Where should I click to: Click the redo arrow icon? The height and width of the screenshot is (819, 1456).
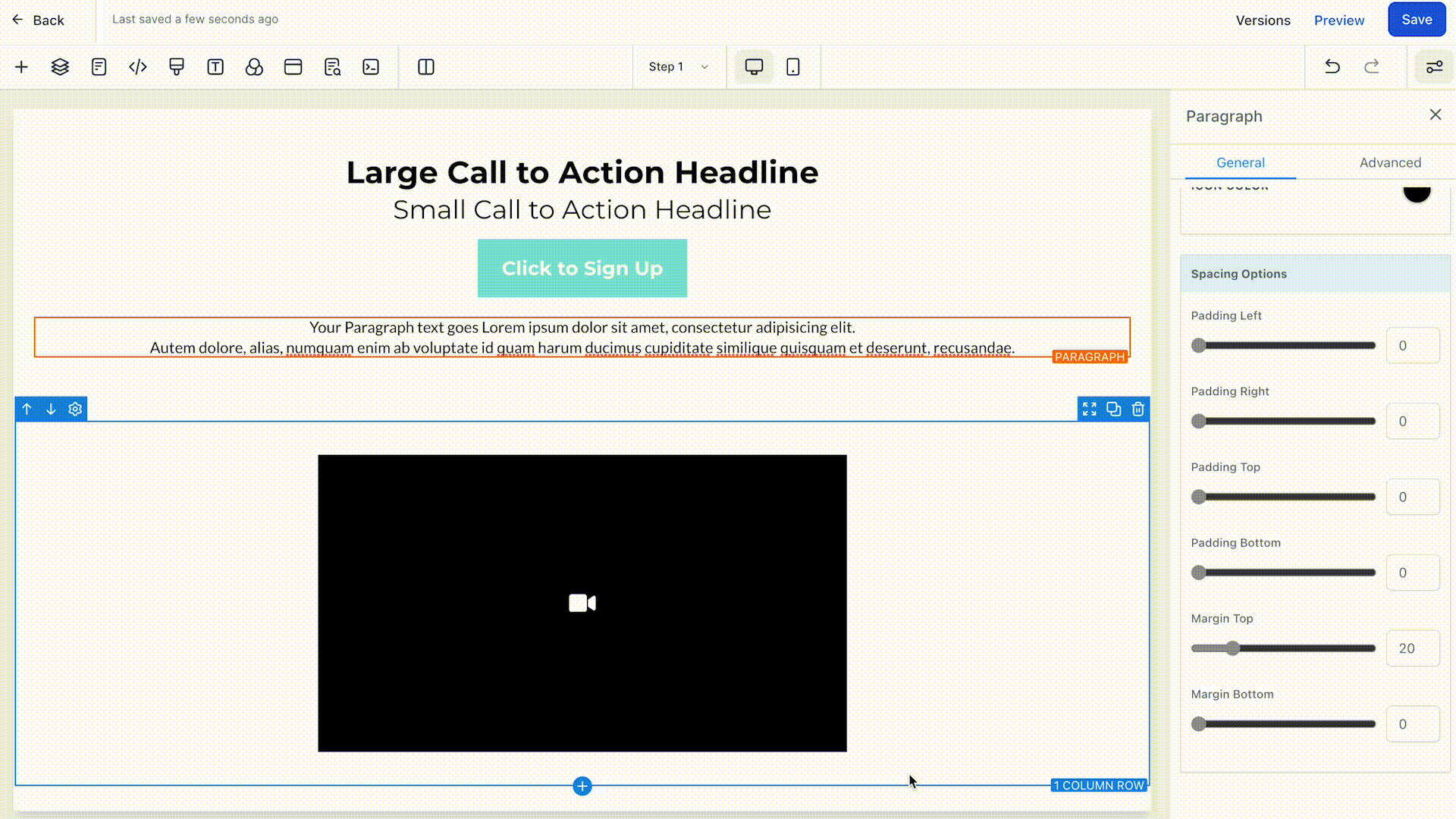coord(1372,67)
